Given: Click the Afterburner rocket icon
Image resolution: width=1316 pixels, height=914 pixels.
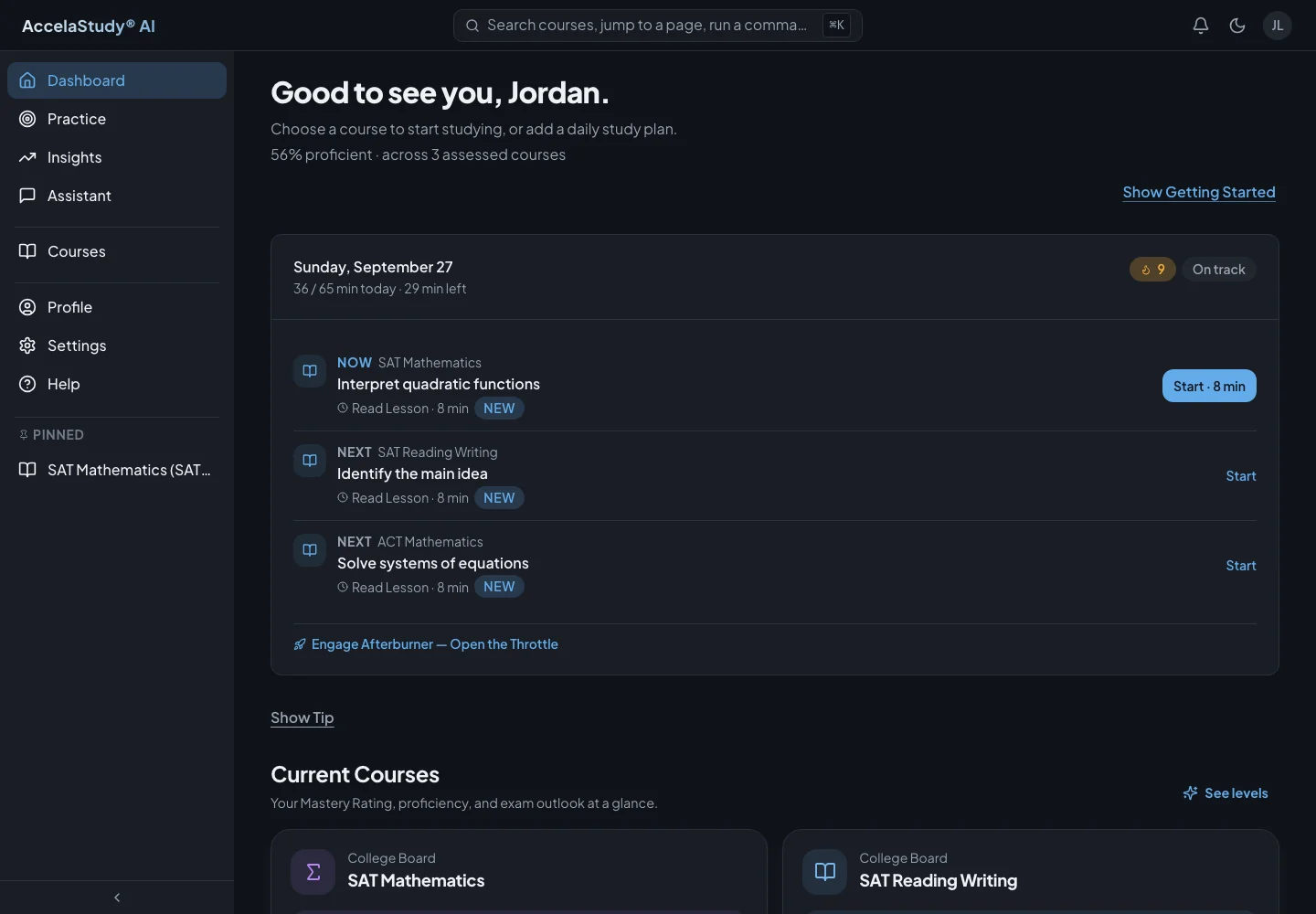Looking at the screenshot, I should pyautogui.click(x=300, y=644).
